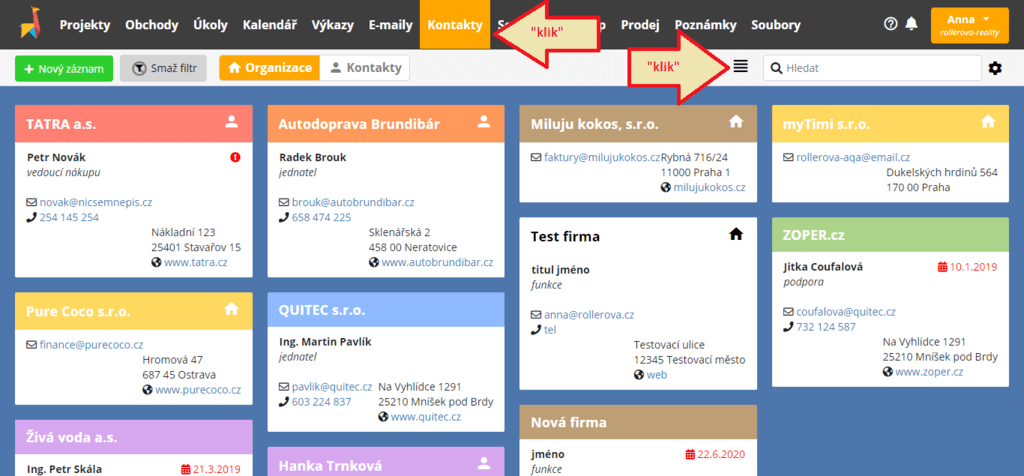Screen dimensions: 1024x476
Task: Email pavlik@quitec.cz
Action: coord(332,387)
